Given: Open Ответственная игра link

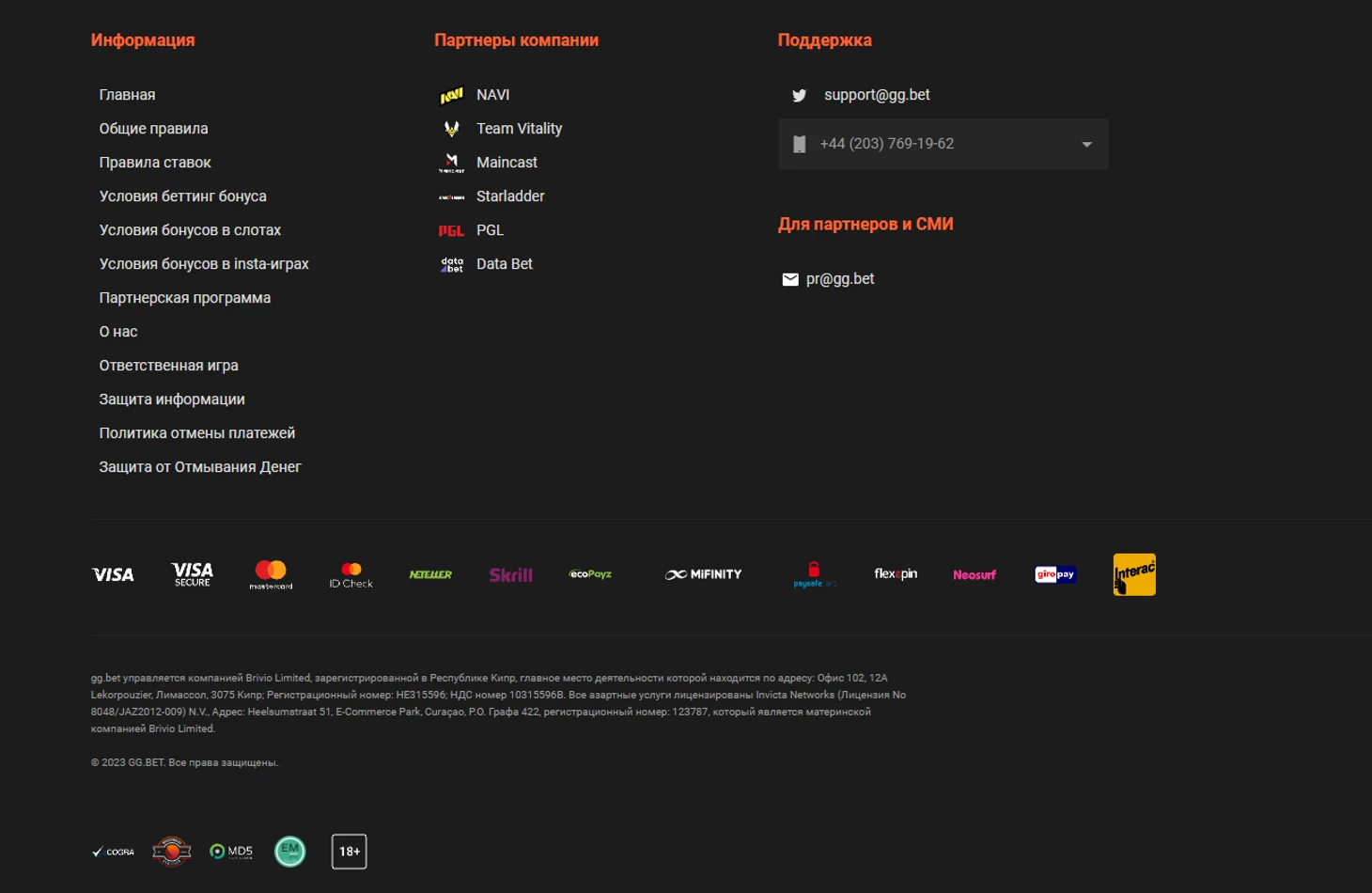Looking at the screenshot, I should [169, 366].
